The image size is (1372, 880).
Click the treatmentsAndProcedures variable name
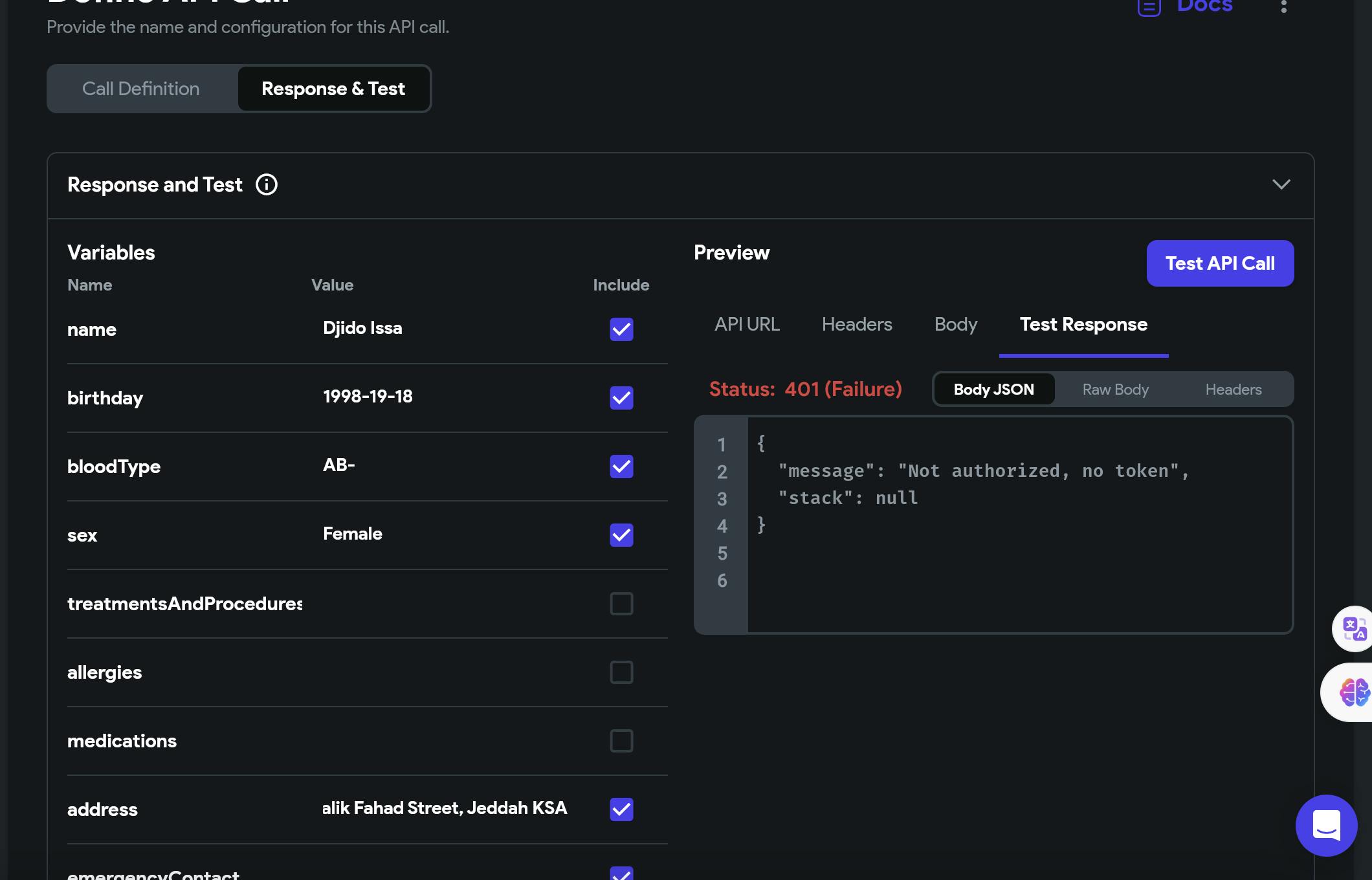[x=184, y=604]
